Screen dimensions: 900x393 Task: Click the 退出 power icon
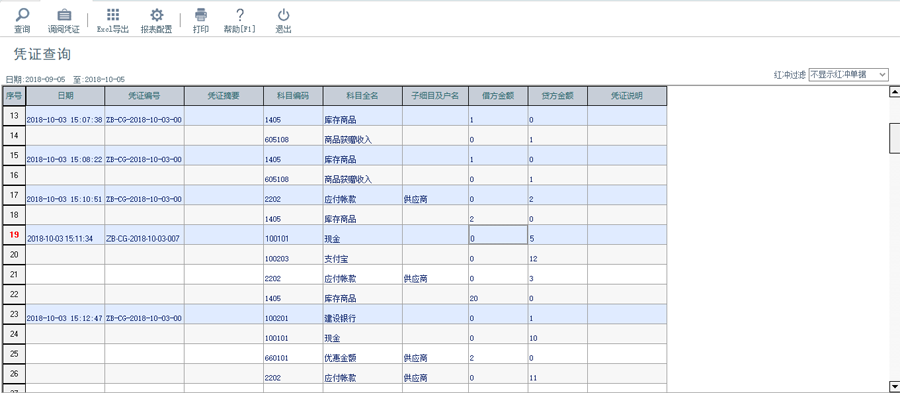pos(284,15)
